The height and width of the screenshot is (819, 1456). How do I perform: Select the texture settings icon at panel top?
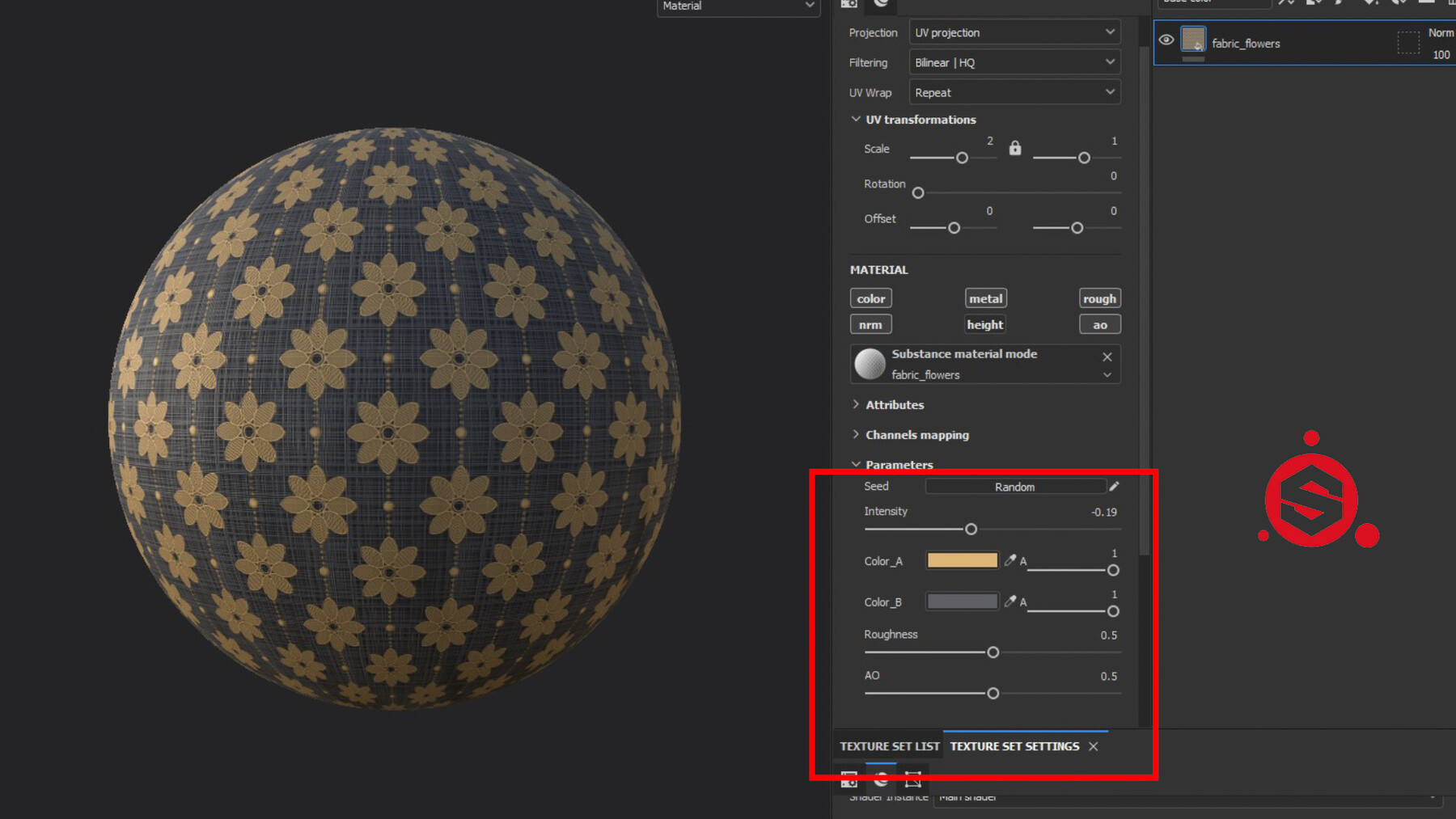849,5
